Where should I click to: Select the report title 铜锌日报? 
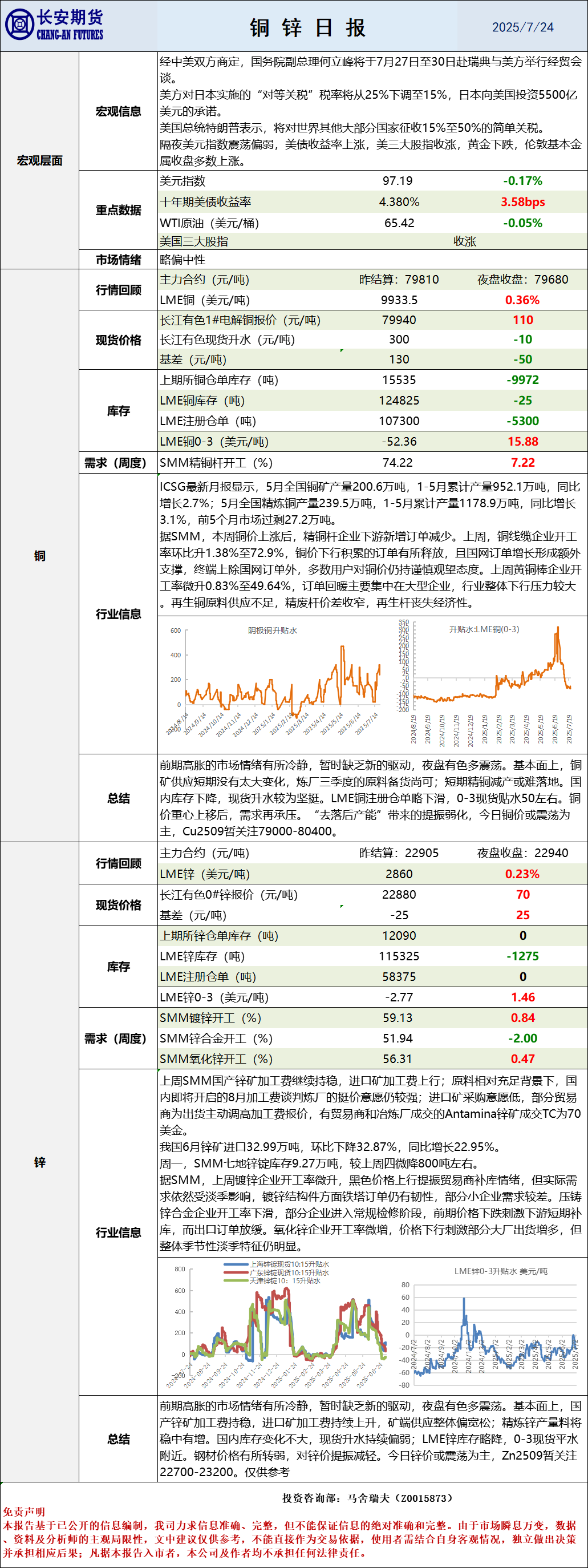[307, 27]
